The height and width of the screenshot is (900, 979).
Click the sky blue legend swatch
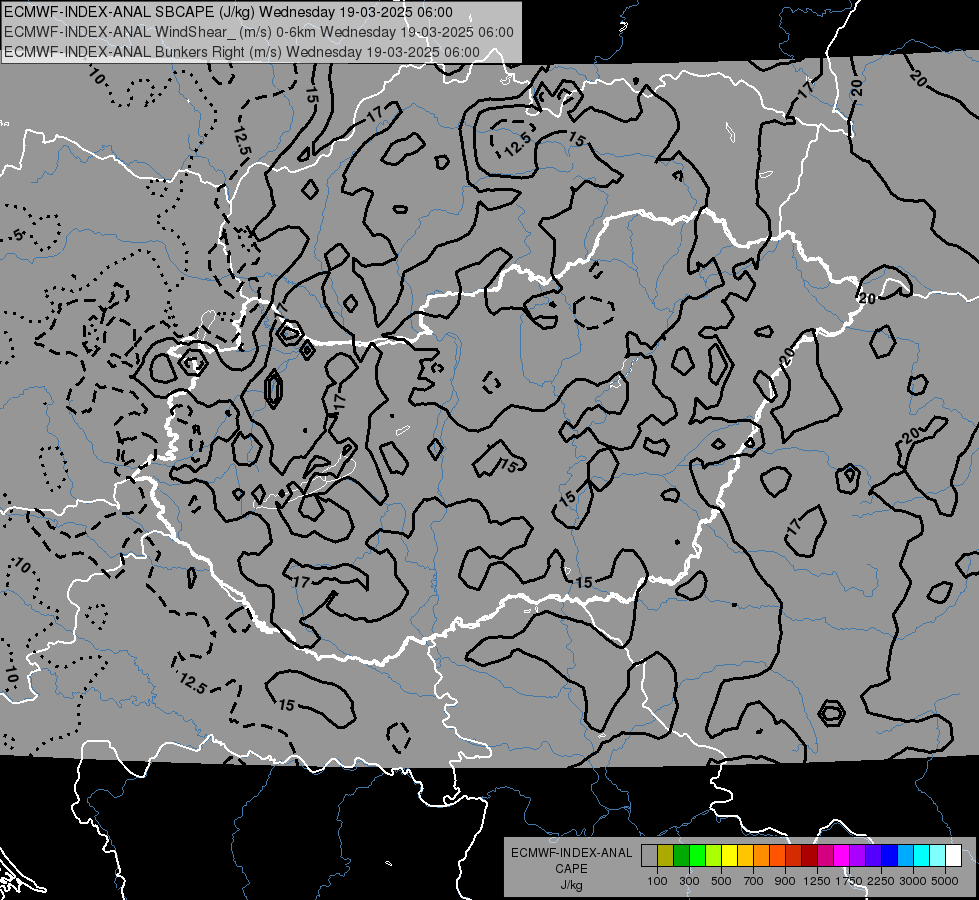pyautogui.click(x=905, y=856)
